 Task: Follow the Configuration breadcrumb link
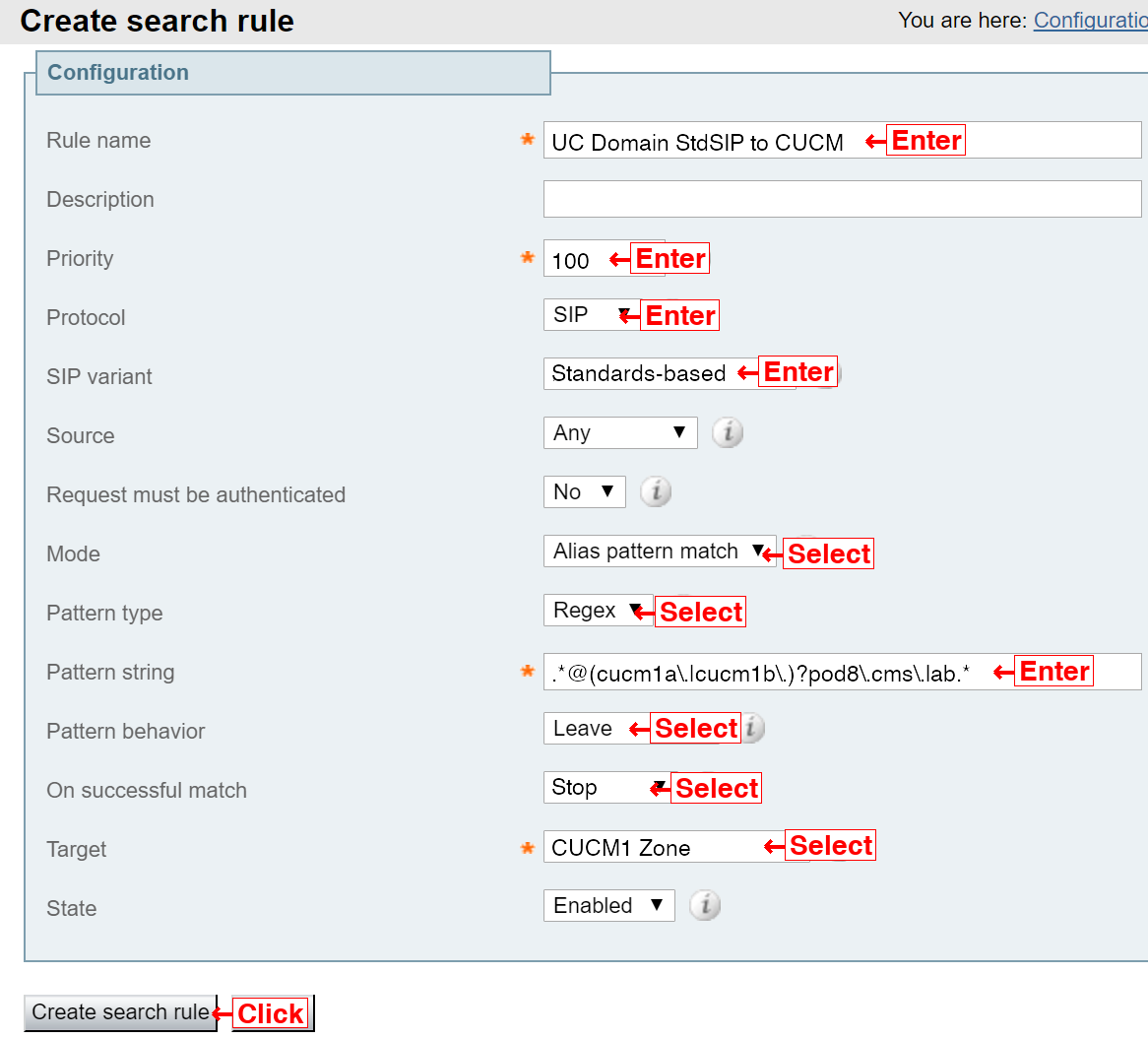[1090, 21]
